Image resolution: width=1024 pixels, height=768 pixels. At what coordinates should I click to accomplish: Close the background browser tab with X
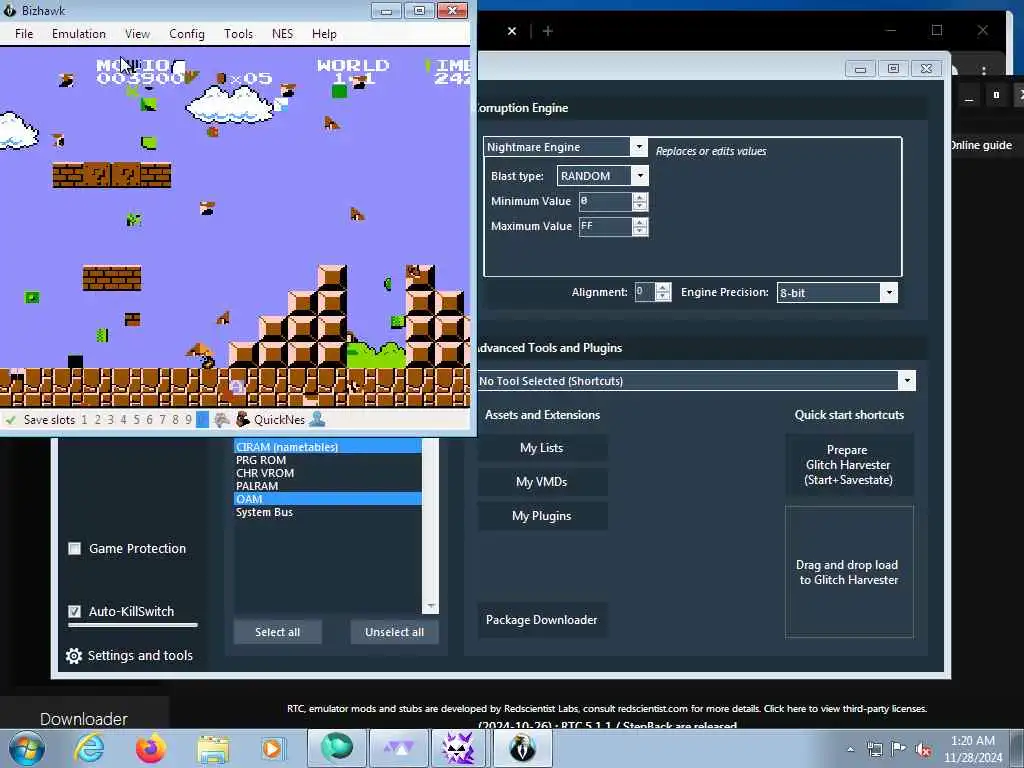(512, 31)
